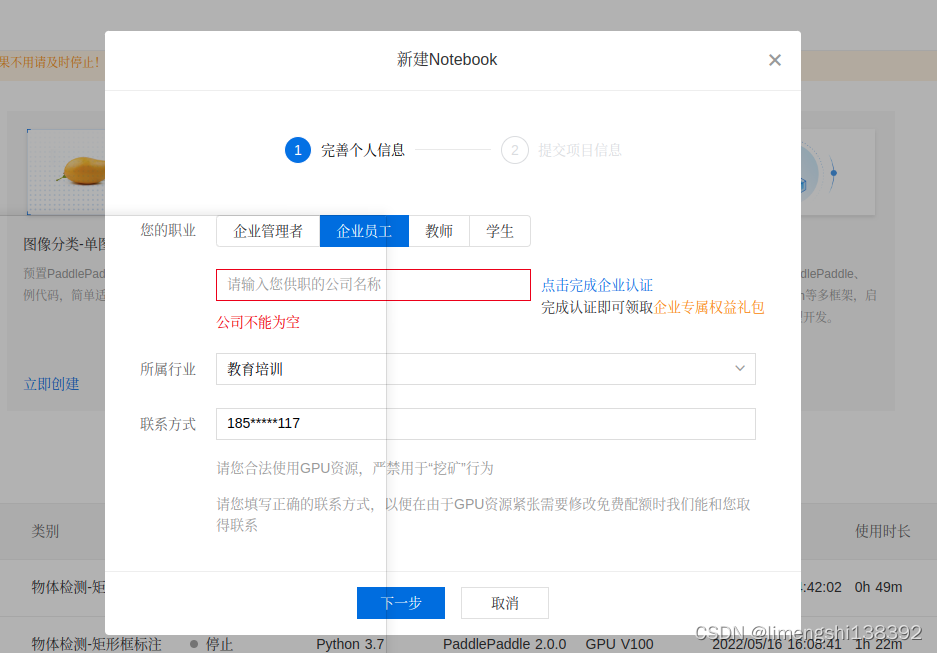The height and width of the screenshot is (653, 937).
Task: Expand the 所属行业 dropdown showing 教育培训
Action: (486, 369)
